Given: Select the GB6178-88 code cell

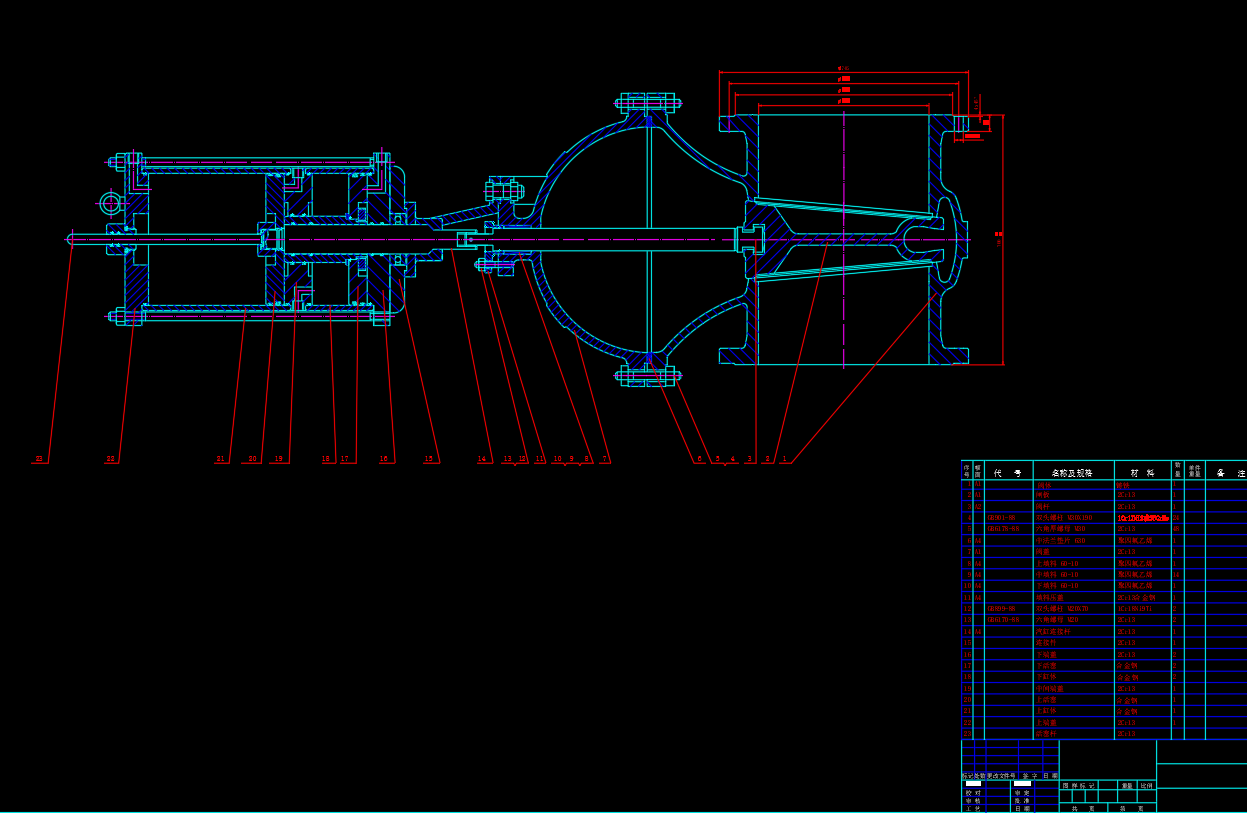Looking at the screenshot, I should click(1003, 529).
